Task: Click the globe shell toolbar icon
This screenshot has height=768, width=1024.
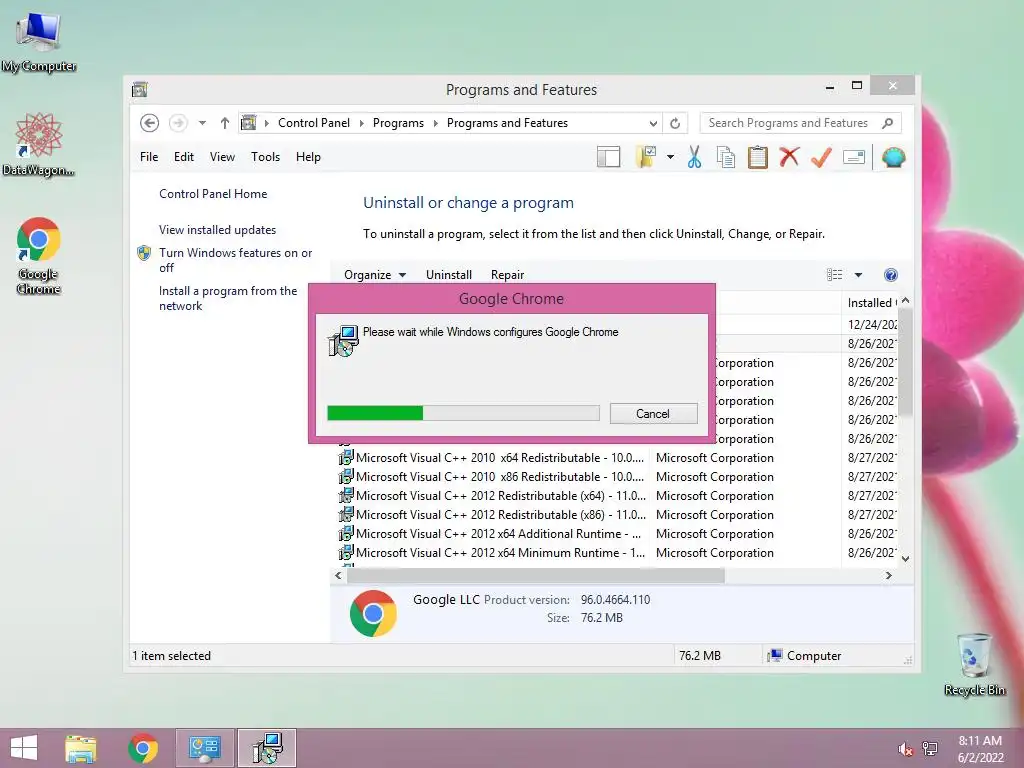Action: [x=893, y=157]
